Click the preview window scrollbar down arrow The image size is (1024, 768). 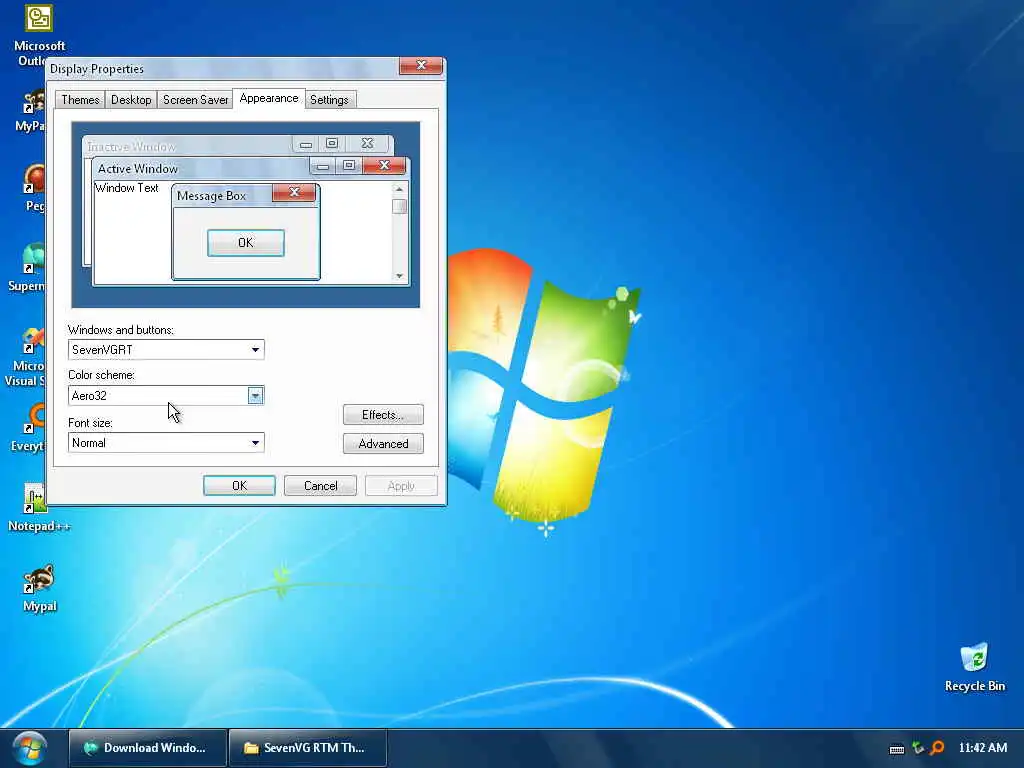tap(399, 276)
